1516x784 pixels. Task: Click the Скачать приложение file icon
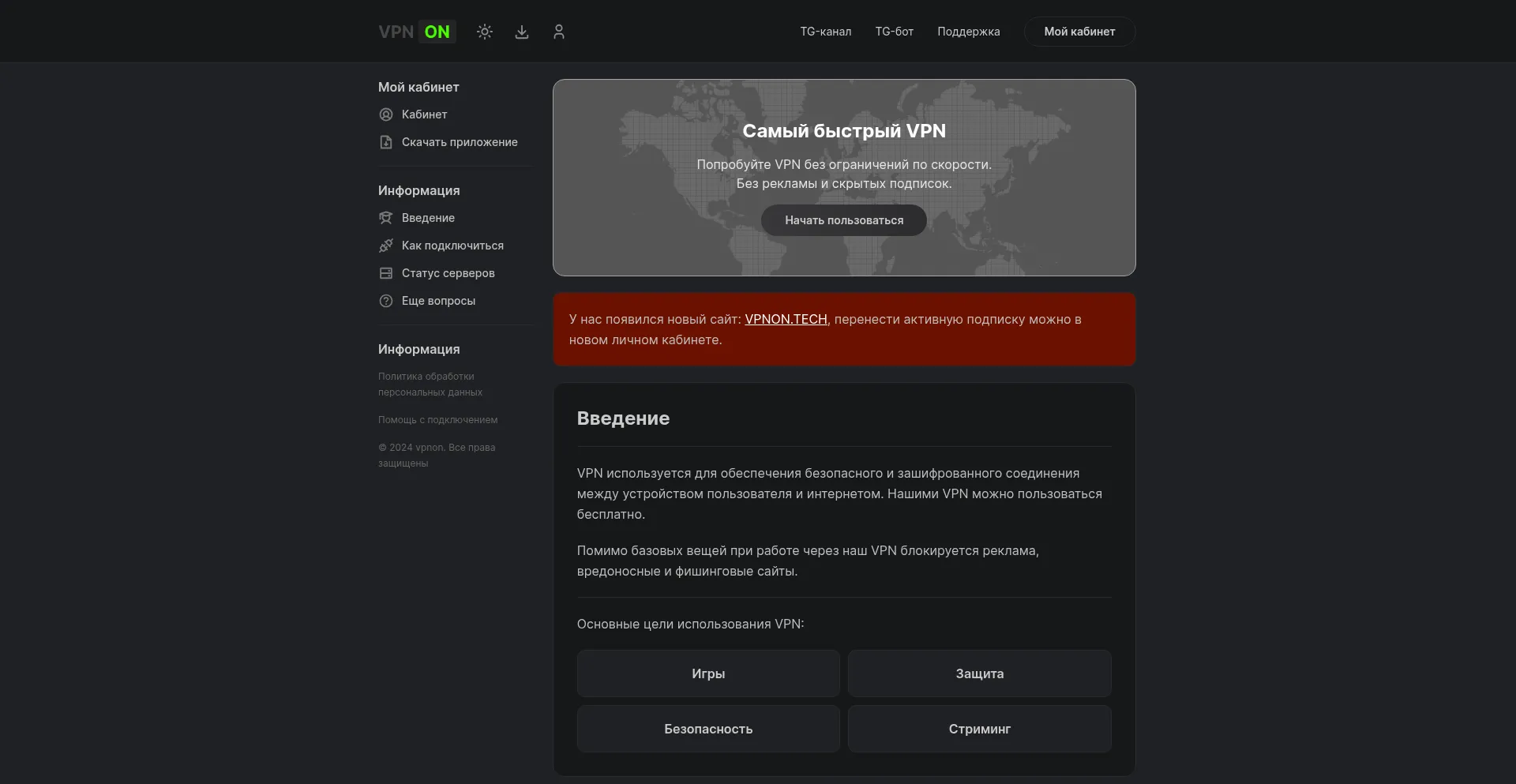pyautogui.click(x=386, y=142)
